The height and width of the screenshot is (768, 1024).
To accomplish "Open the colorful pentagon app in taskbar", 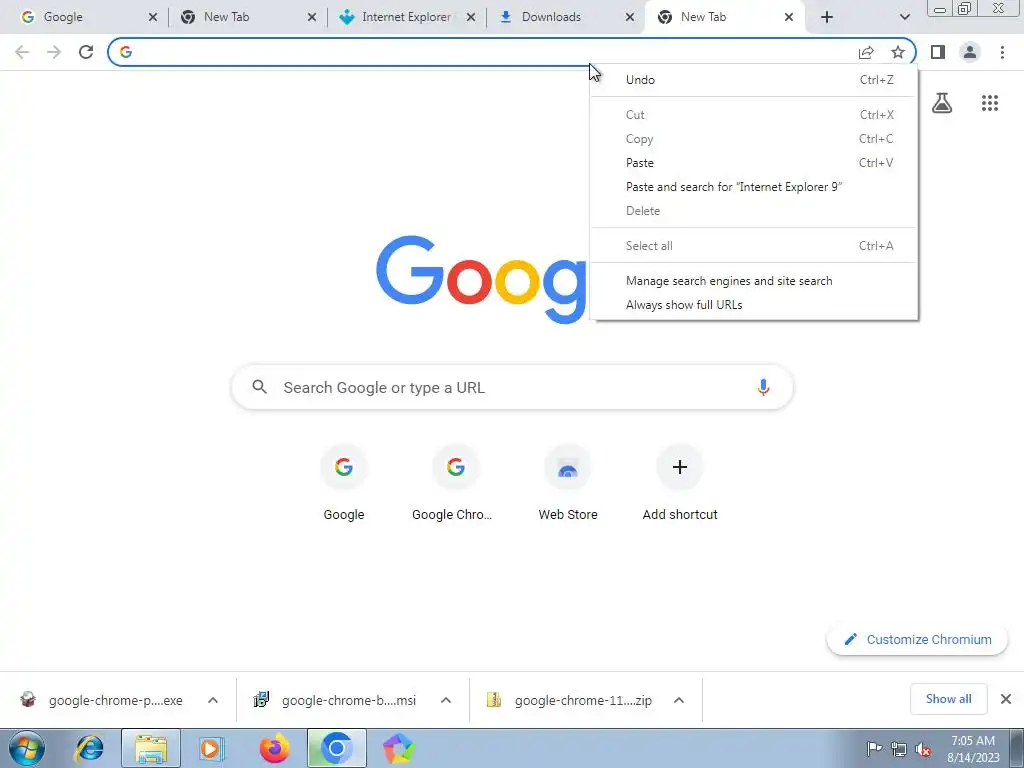I will pyautogui.click(x=398, y=748).
